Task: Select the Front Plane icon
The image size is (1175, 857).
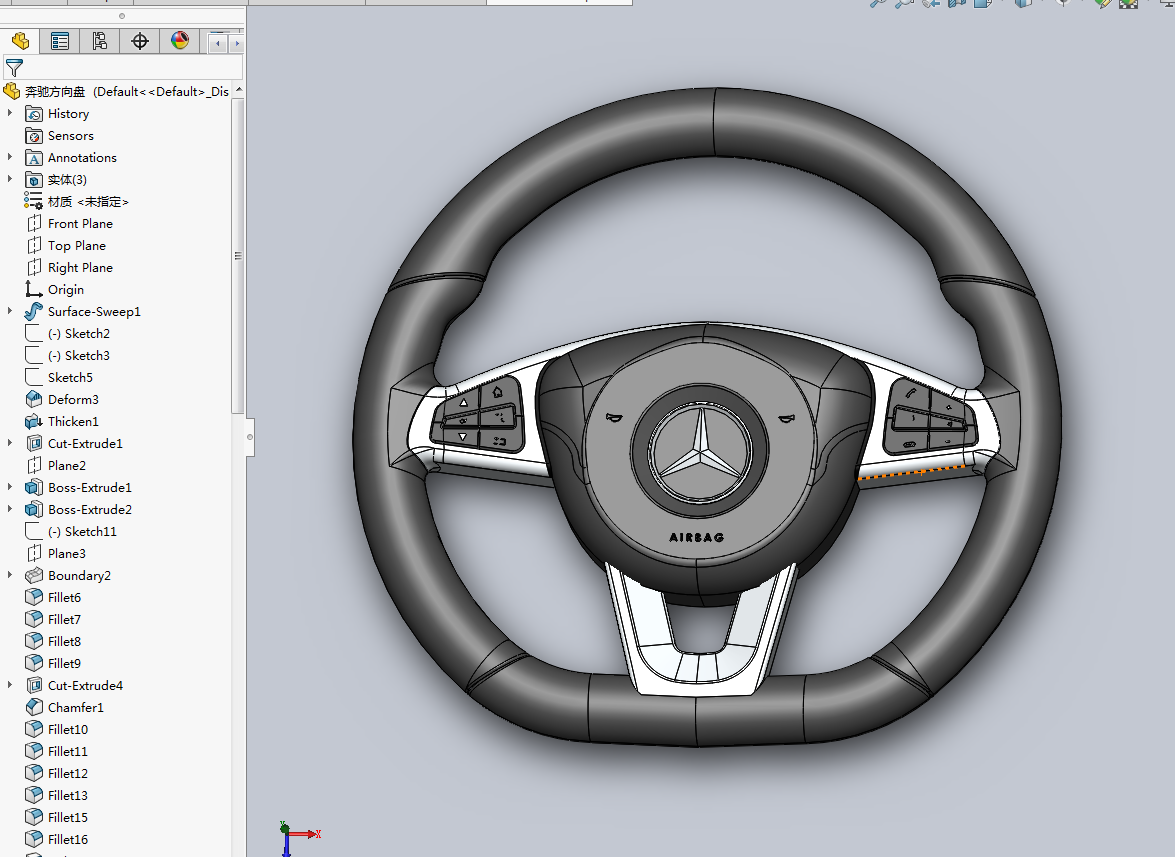Action: click(x=34, y=223)
